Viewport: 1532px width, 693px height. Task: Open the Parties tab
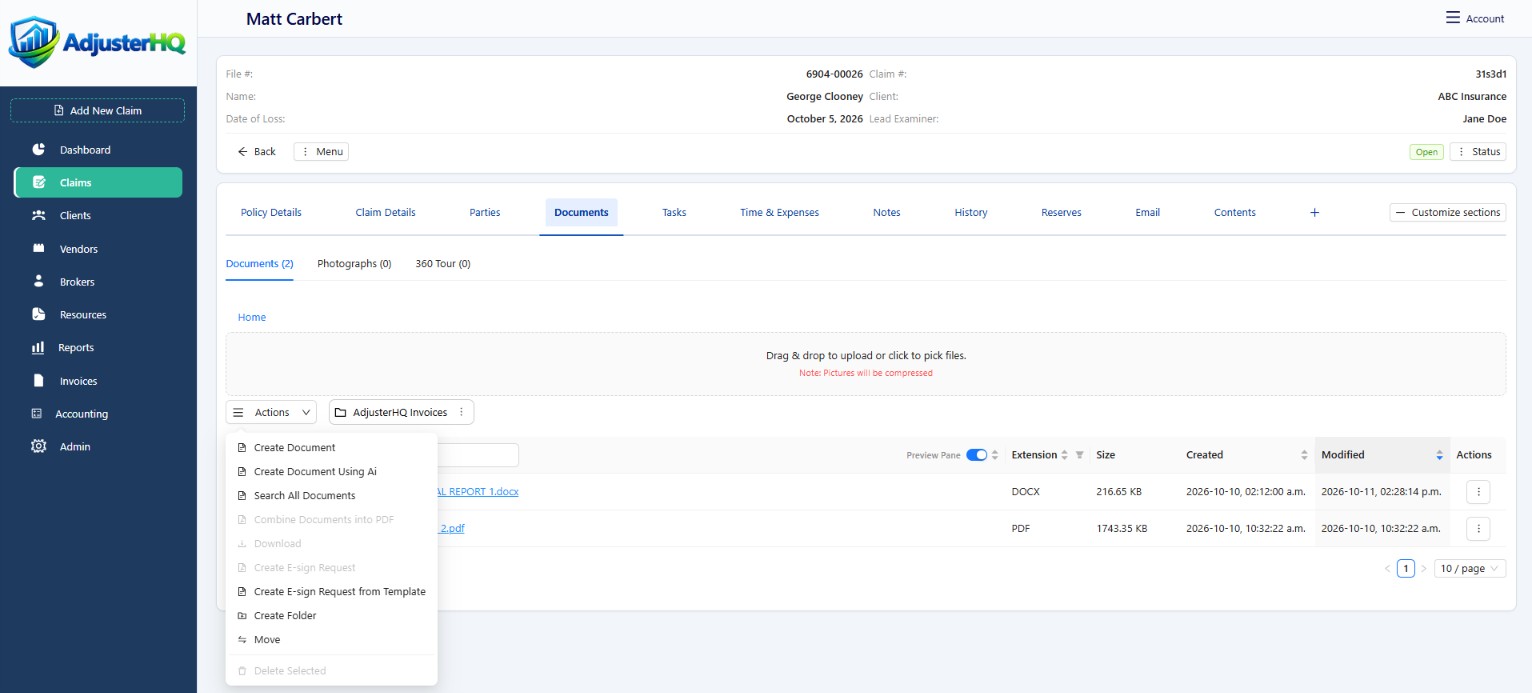(485, 212)
